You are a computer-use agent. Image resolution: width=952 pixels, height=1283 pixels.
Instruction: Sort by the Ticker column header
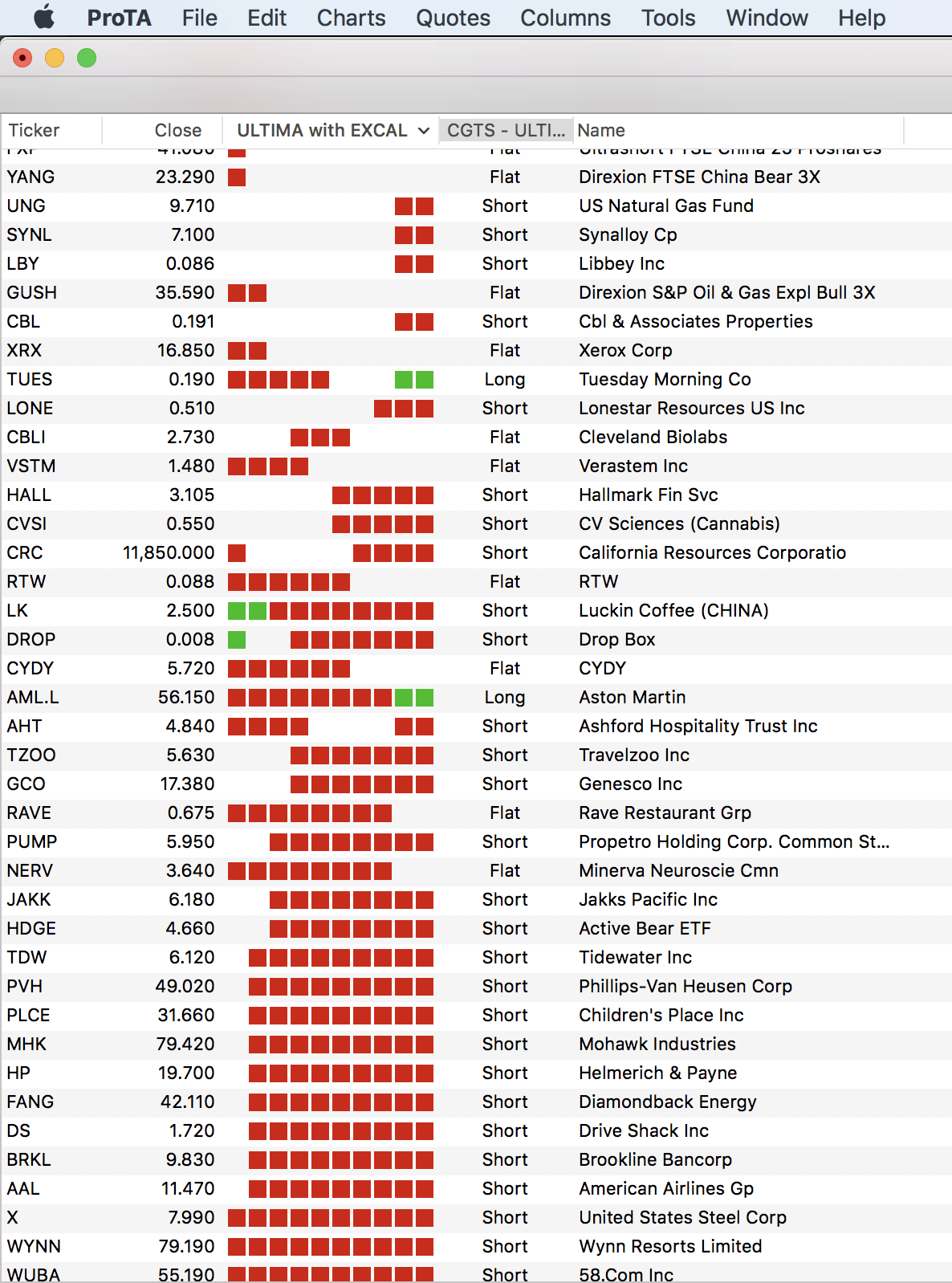[x=51, y=130]
